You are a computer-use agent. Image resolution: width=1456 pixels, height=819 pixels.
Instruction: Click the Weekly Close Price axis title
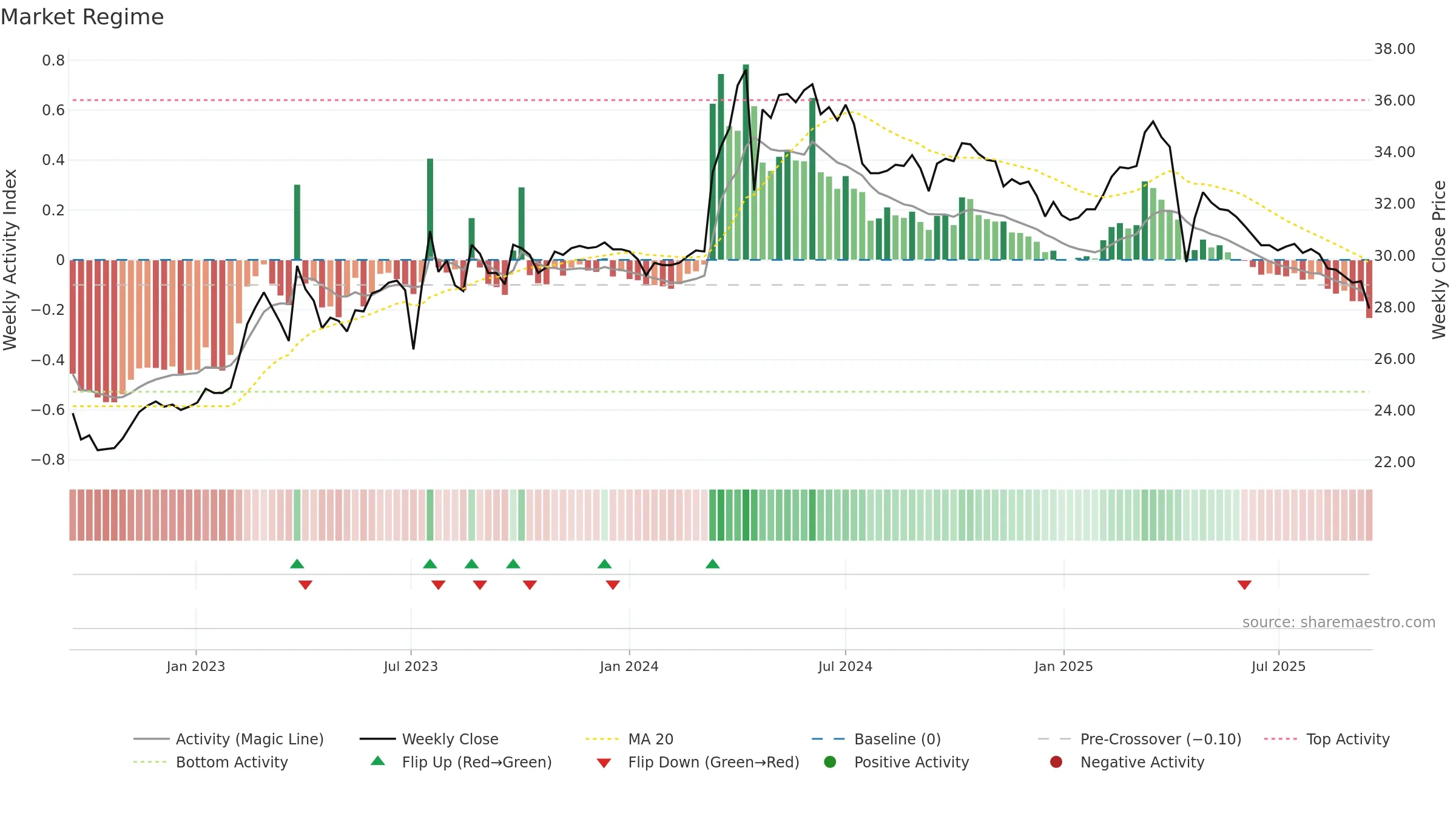(1439, 260)
